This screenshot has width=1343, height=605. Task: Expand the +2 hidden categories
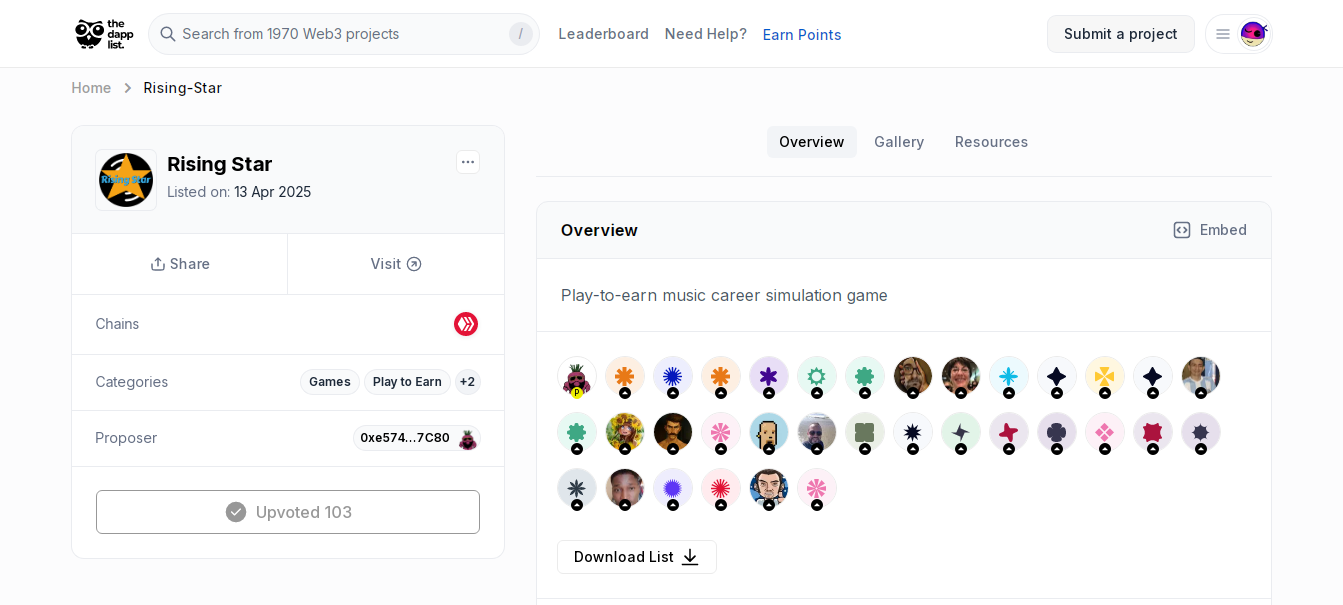pos(467,382)
